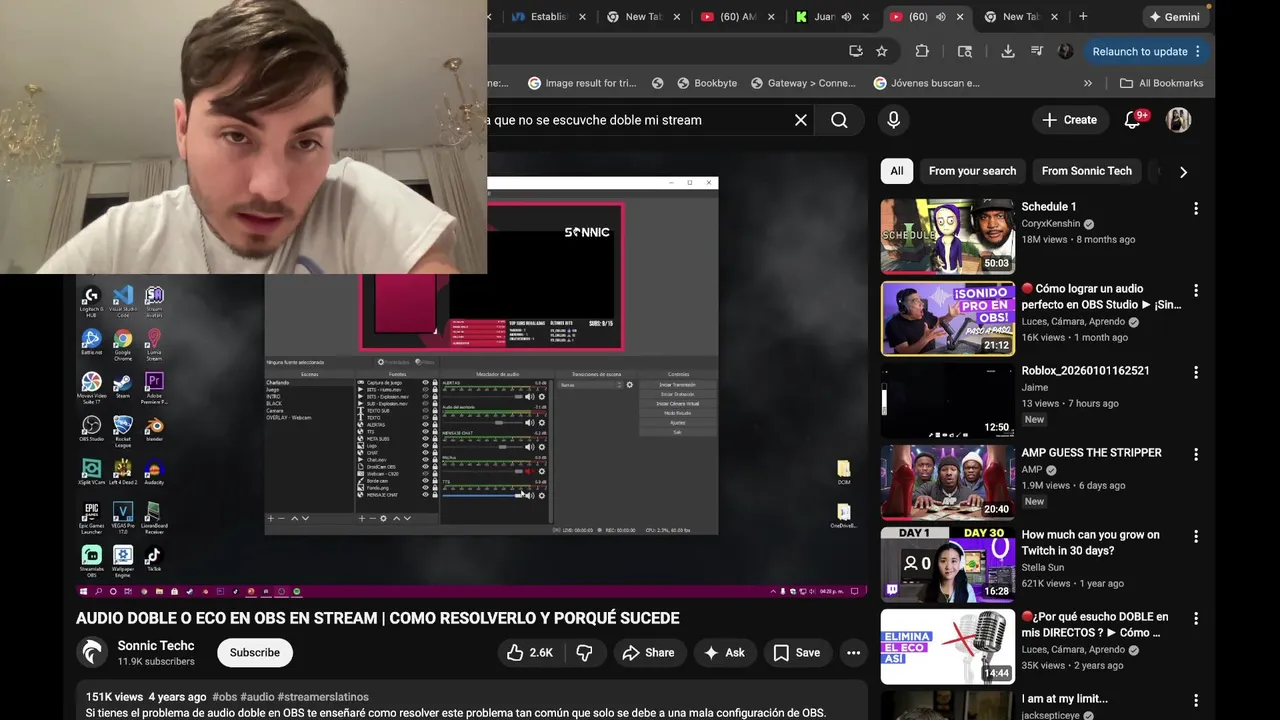Open more actions ellipsis below video
The image size is (1280, 720).
coord(853,652)
